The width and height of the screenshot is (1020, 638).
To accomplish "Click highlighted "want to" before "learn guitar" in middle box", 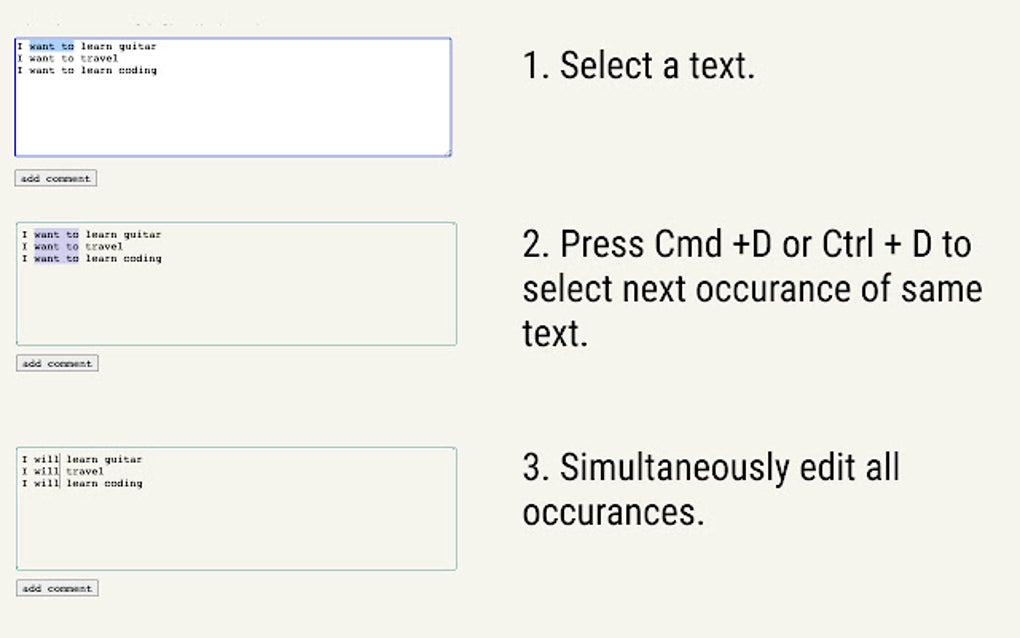I will point(56,235).
